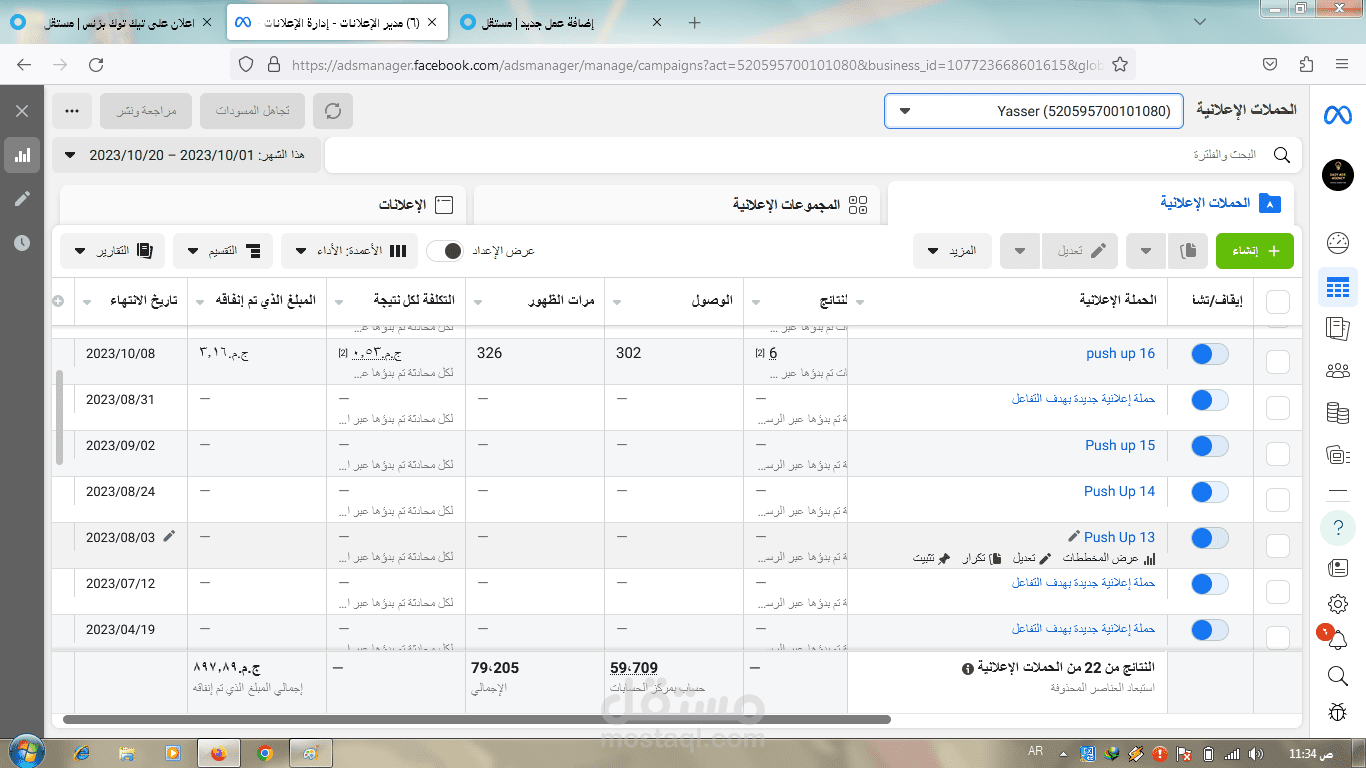This screenshot has height=768, width=1366.
Task: Open the push up 16 campaign link
Action: [1120, 353]
